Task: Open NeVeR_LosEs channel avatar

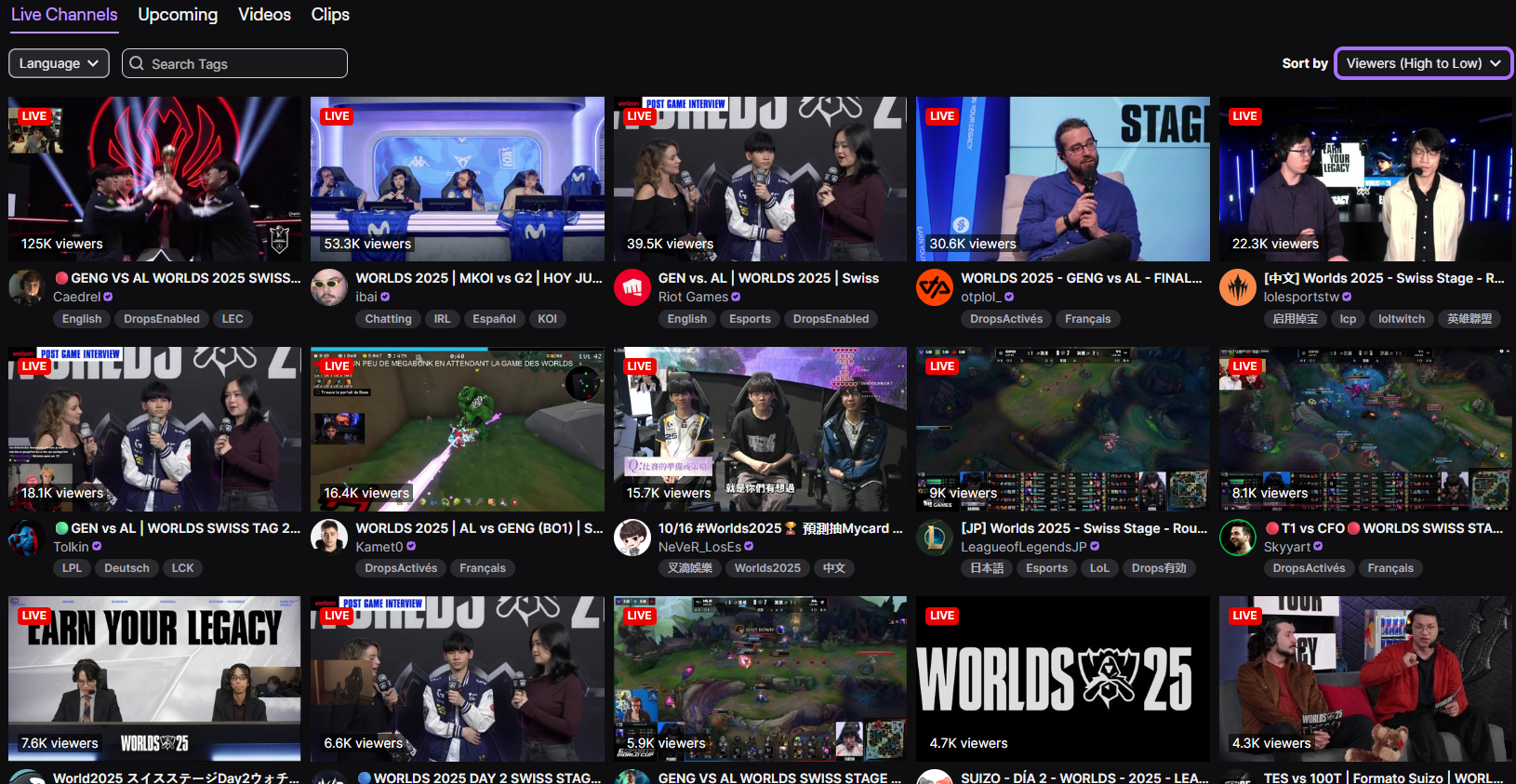Action: click(x=632, y=538)
